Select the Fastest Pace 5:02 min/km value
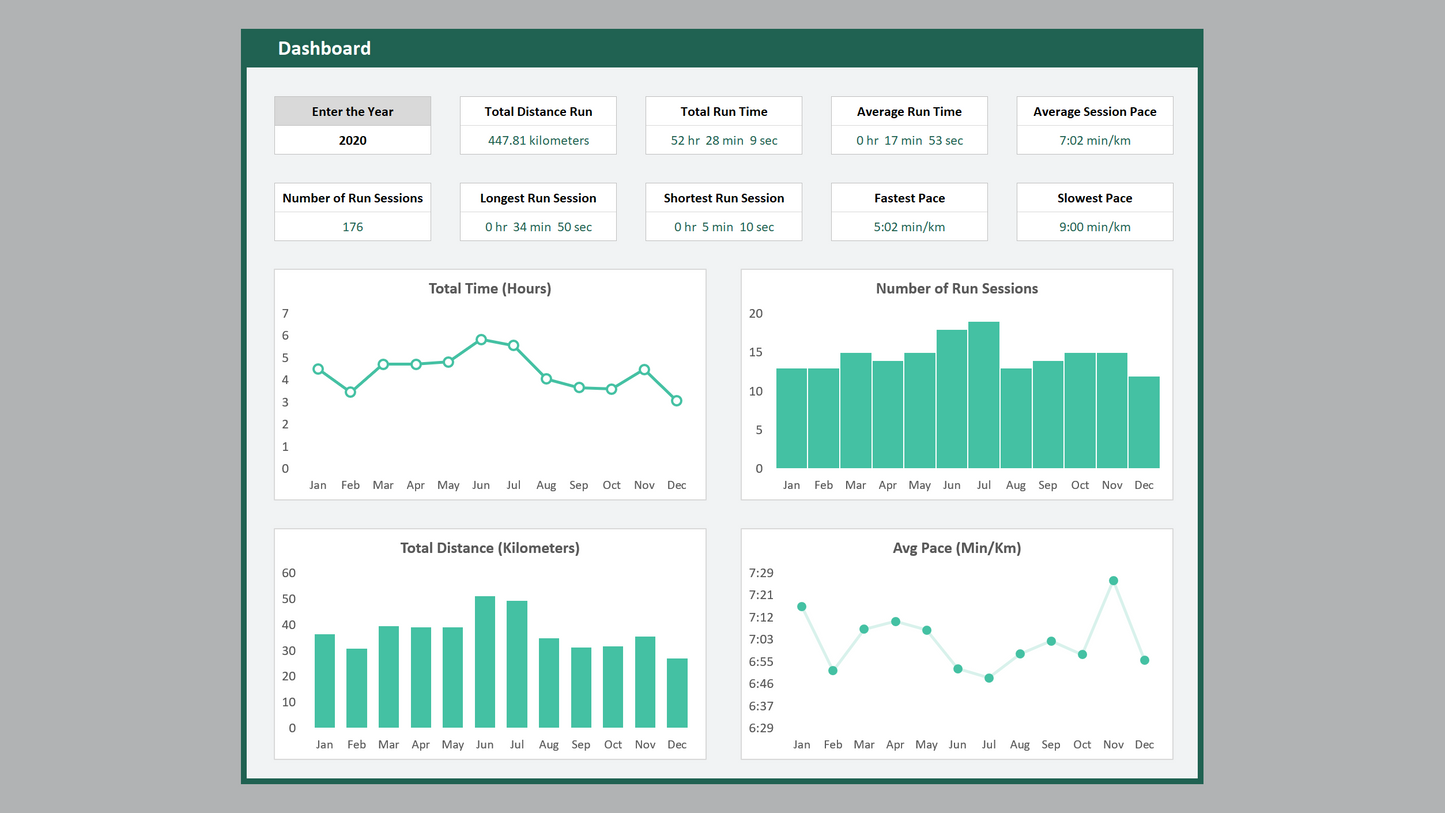This screenshot has width=1445, height=813. (x=909, y=227)
